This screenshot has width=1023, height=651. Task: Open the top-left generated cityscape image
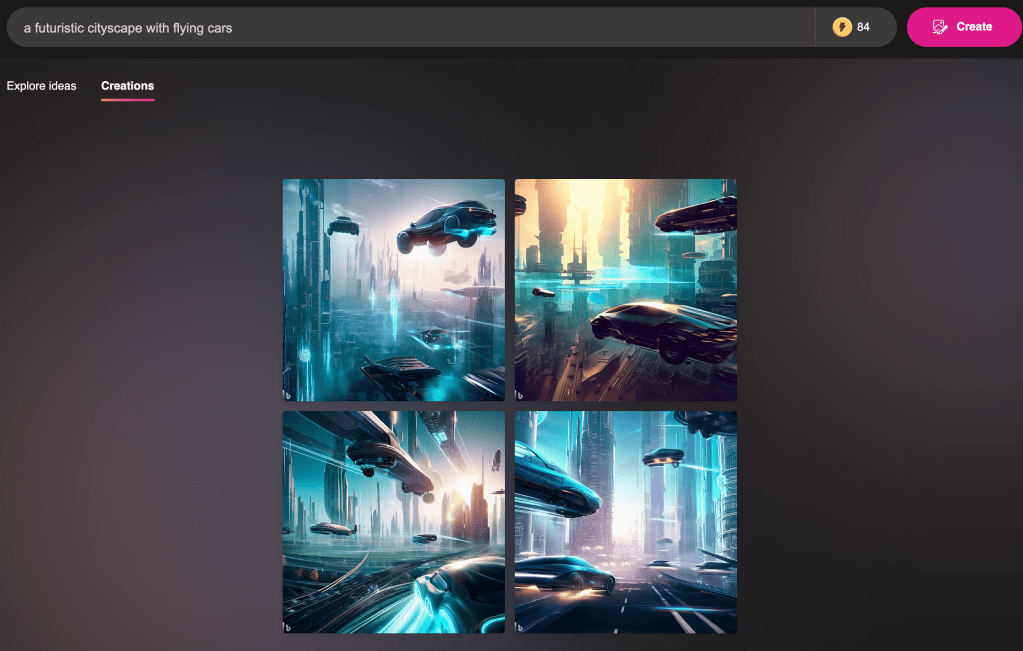(393, 290)
